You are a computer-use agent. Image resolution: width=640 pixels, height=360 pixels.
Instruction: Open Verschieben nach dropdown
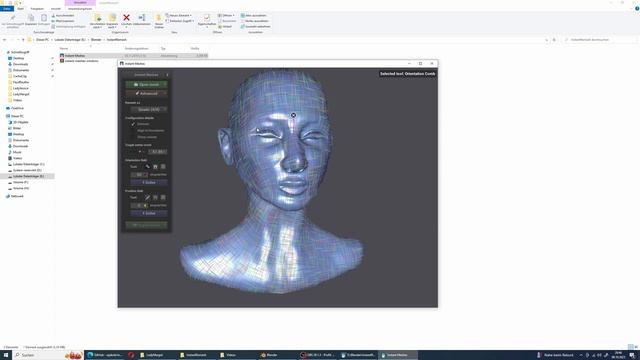click(x=97, y=21)
